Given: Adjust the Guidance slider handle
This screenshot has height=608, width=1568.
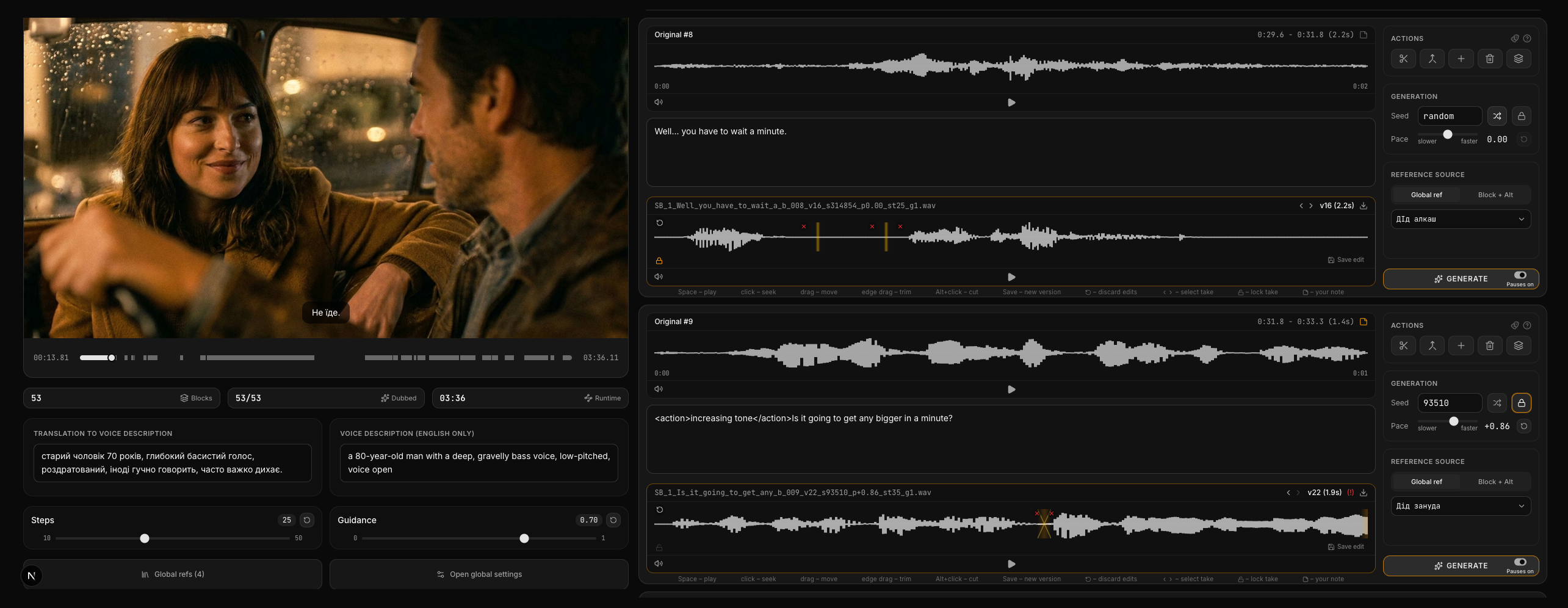Looking at the screenshot, I should click(x=524, y=538).
